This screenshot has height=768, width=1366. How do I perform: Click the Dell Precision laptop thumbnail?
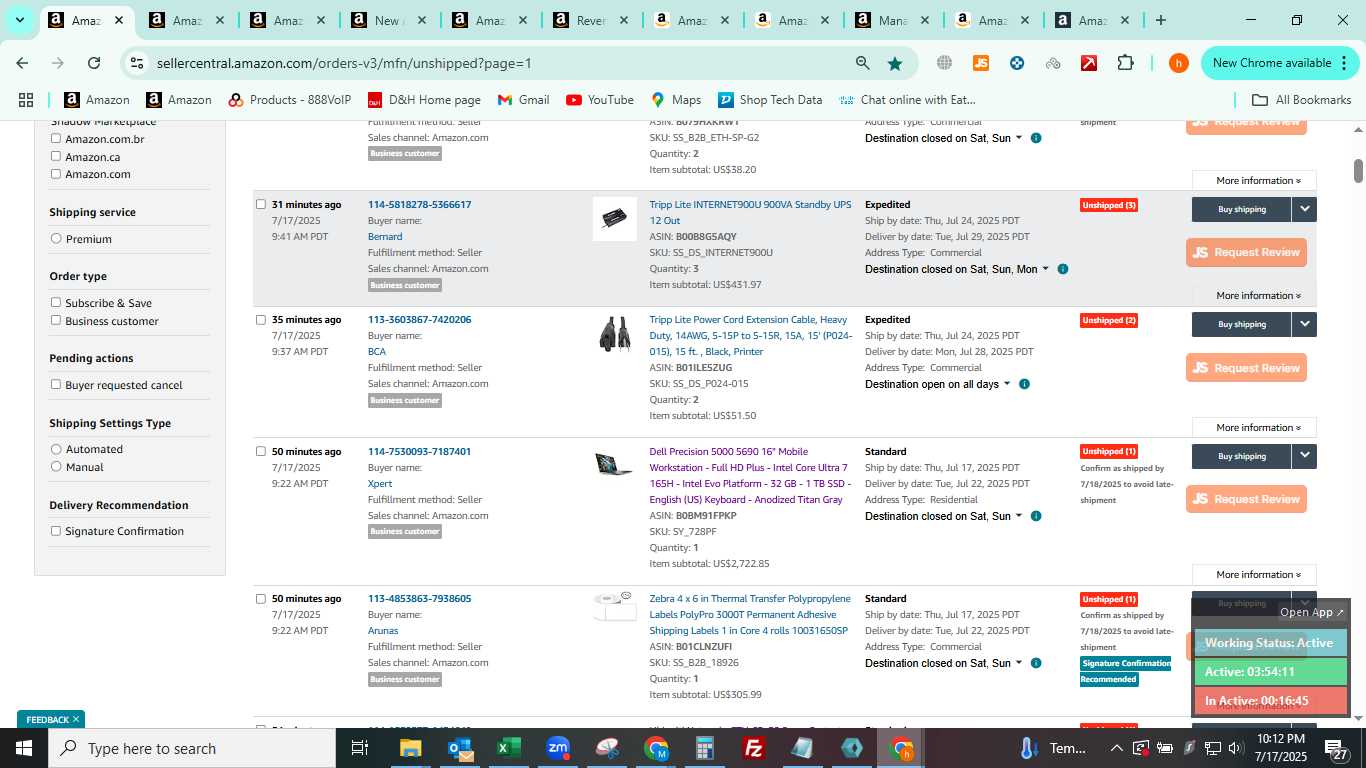tap(613, 465)
